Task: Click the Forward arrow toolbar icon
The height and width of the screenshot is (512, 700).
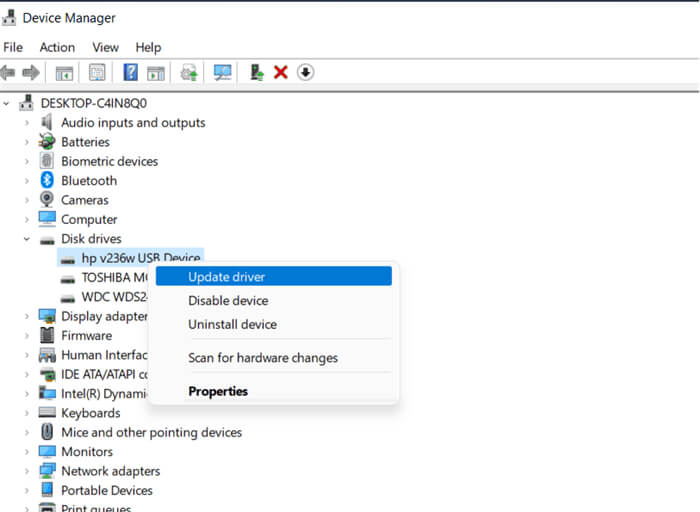Action: pyautogui.click(x=31, y=72)
